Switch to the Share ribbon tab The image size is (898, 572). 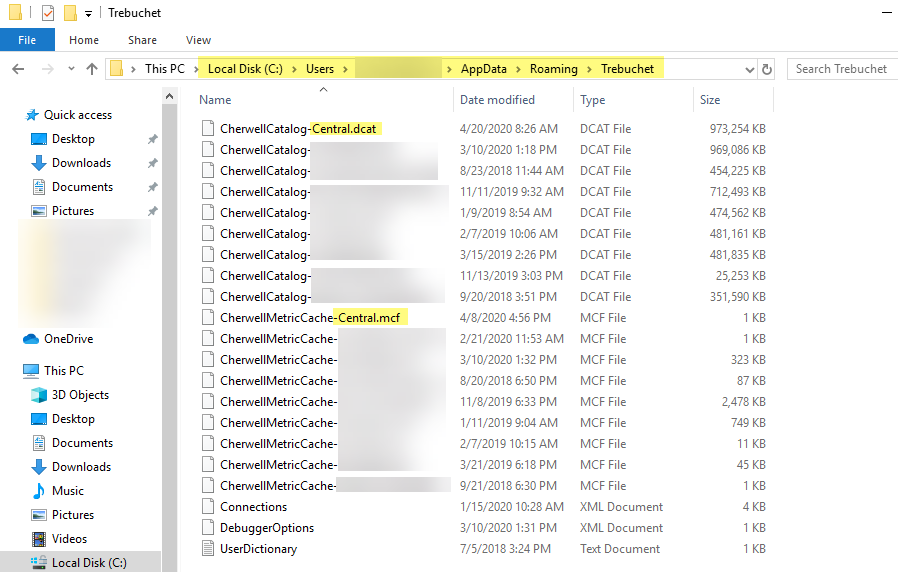[x=142, y=40]
